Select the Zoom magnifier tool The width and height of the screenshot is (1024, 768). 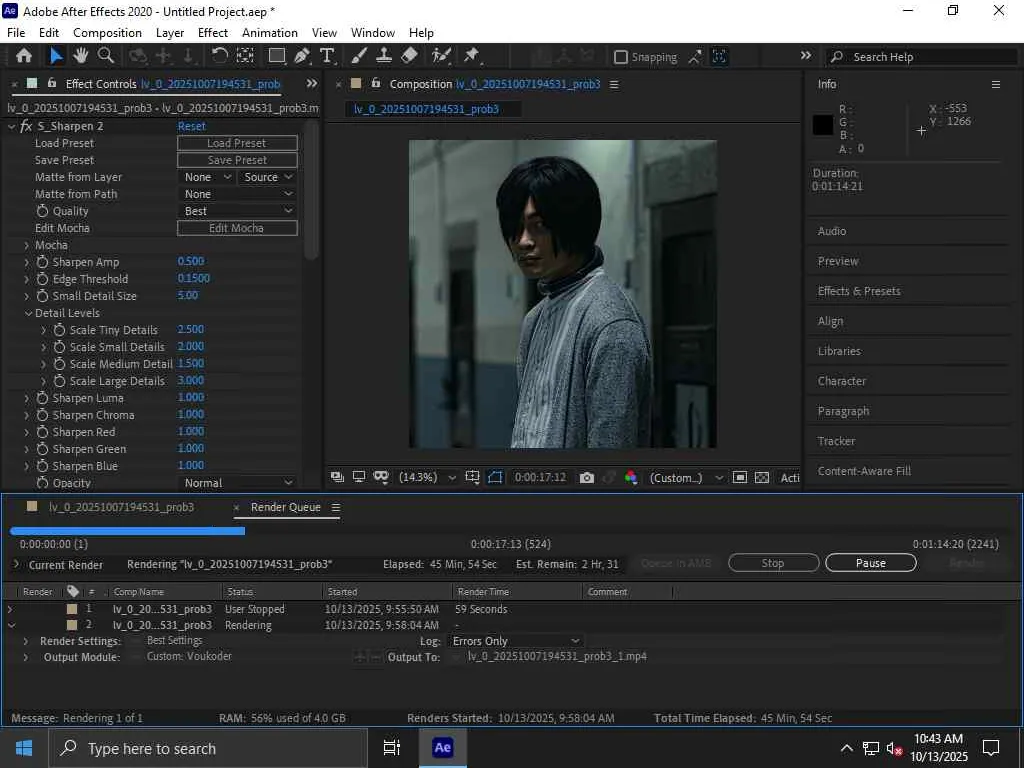(x=105, y=56)
